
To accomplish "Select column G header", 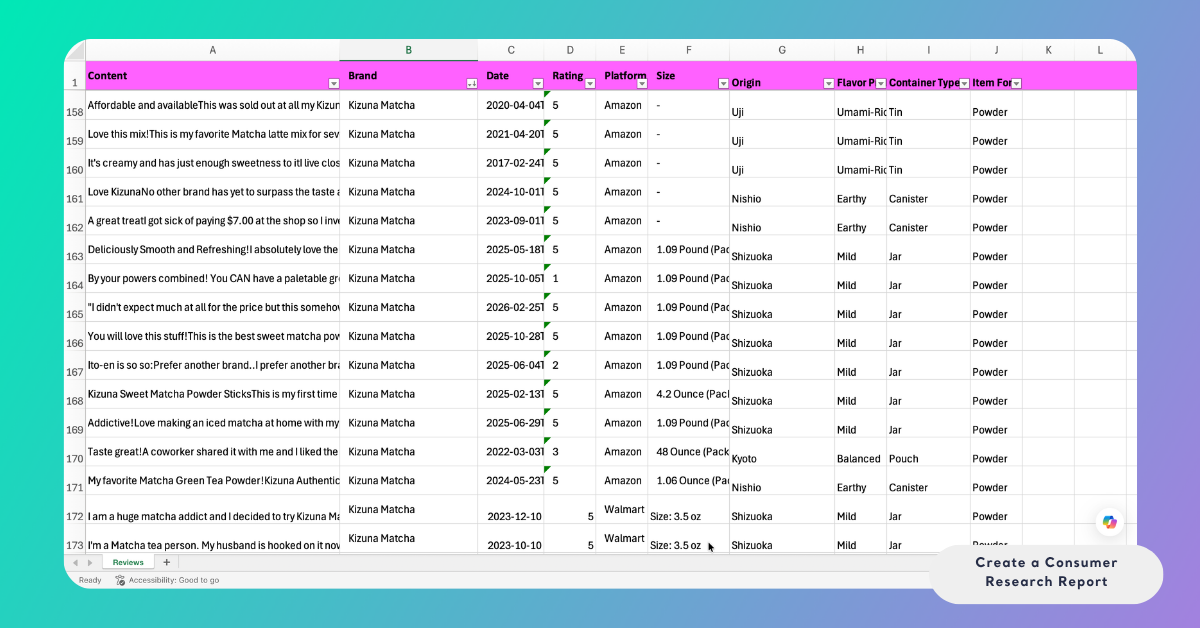I will click(x=782, y=50).
